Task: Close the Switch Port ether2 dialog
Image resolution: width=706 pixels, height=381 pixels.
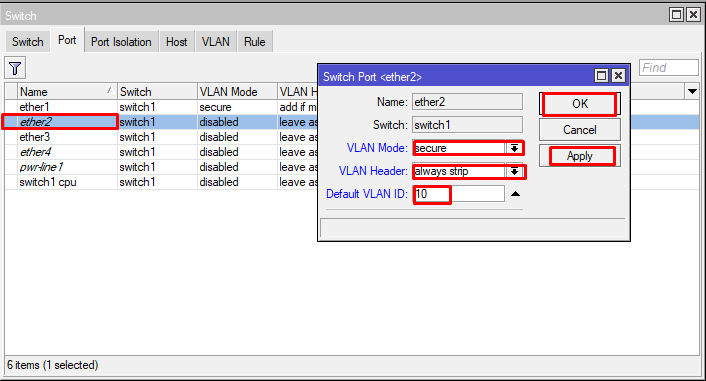Action: pyautogui.click(x=619, y=76)
